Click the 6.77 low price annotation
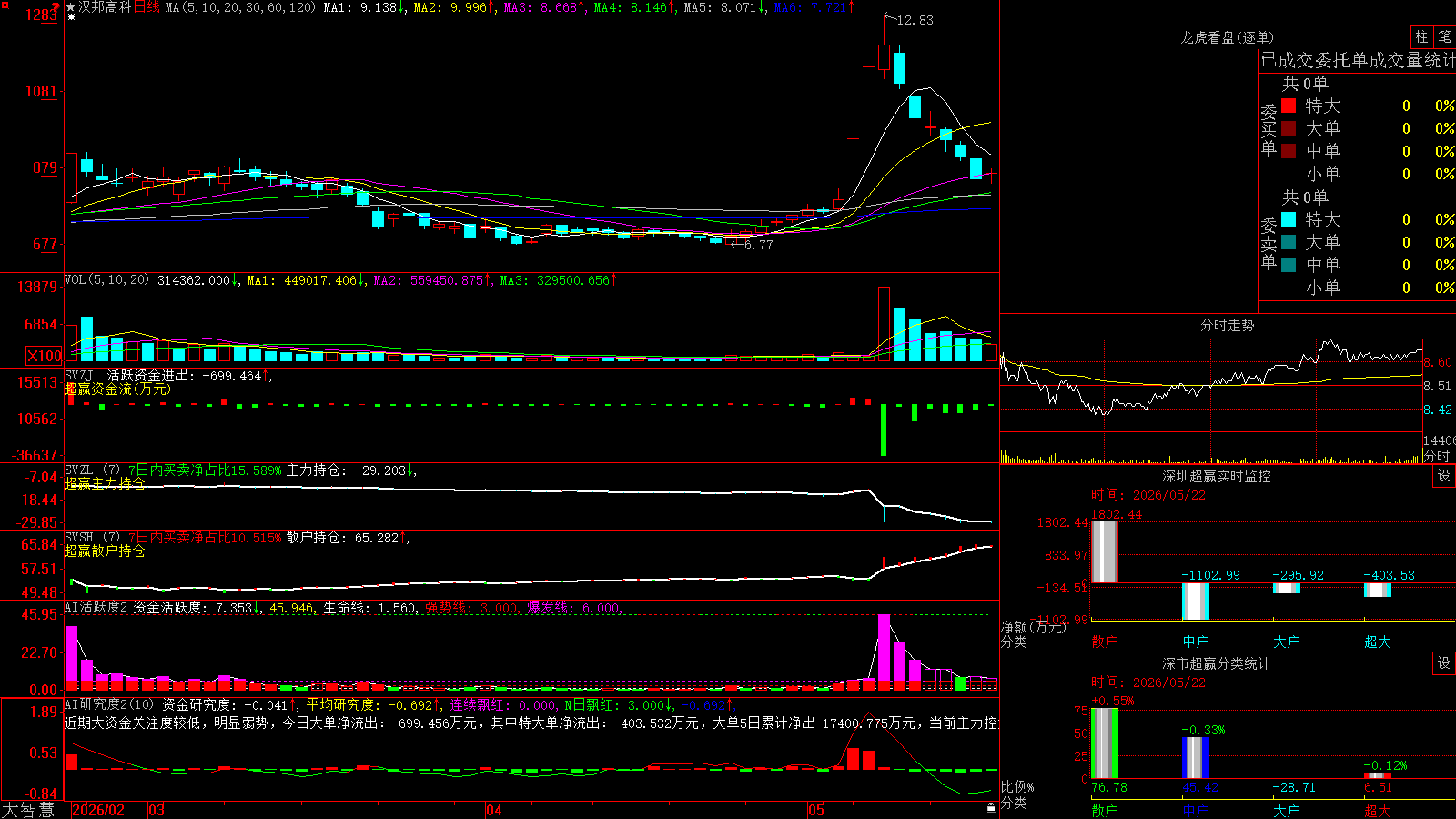 [758, 245]
